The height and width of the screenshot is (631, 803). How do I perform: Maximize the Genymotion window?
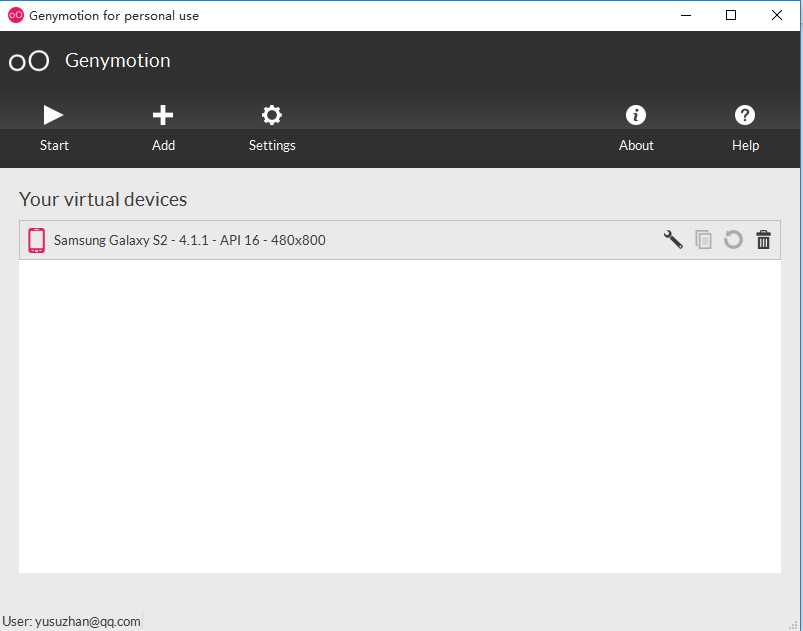pyautogui.click(x=731, y=15)
